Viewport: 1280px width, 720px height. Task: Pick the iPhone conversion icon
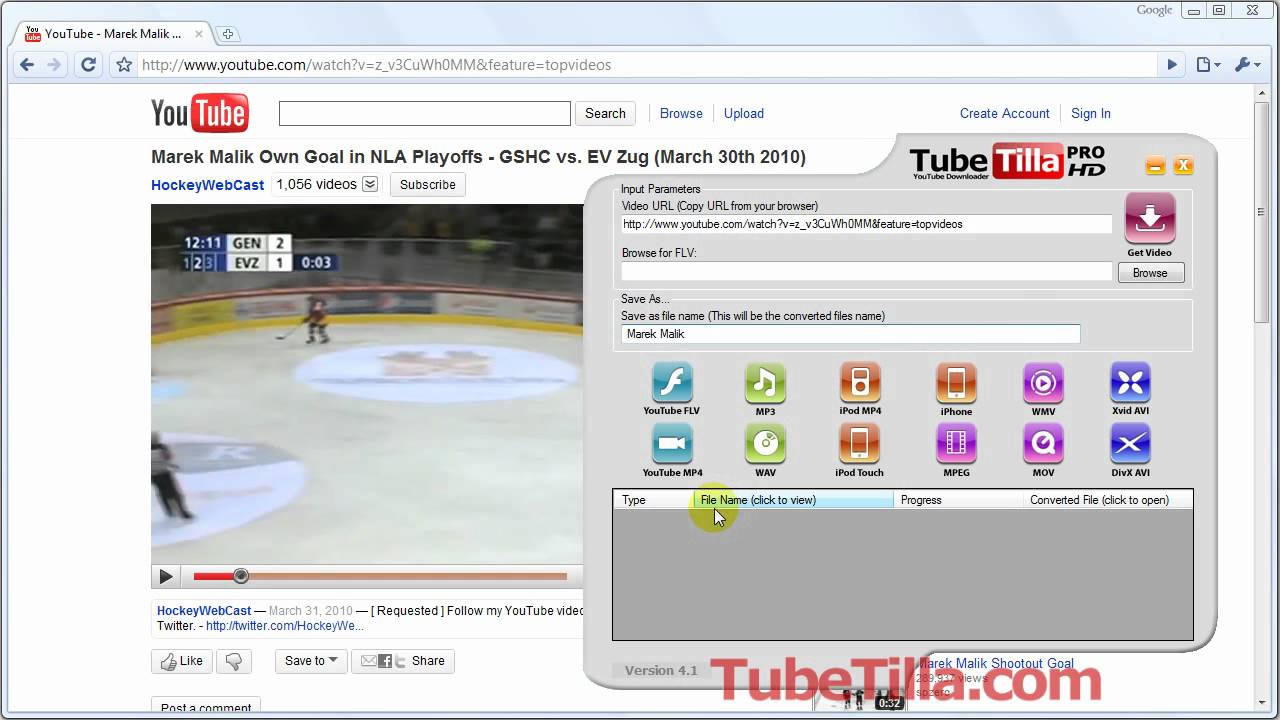point(956,383)
